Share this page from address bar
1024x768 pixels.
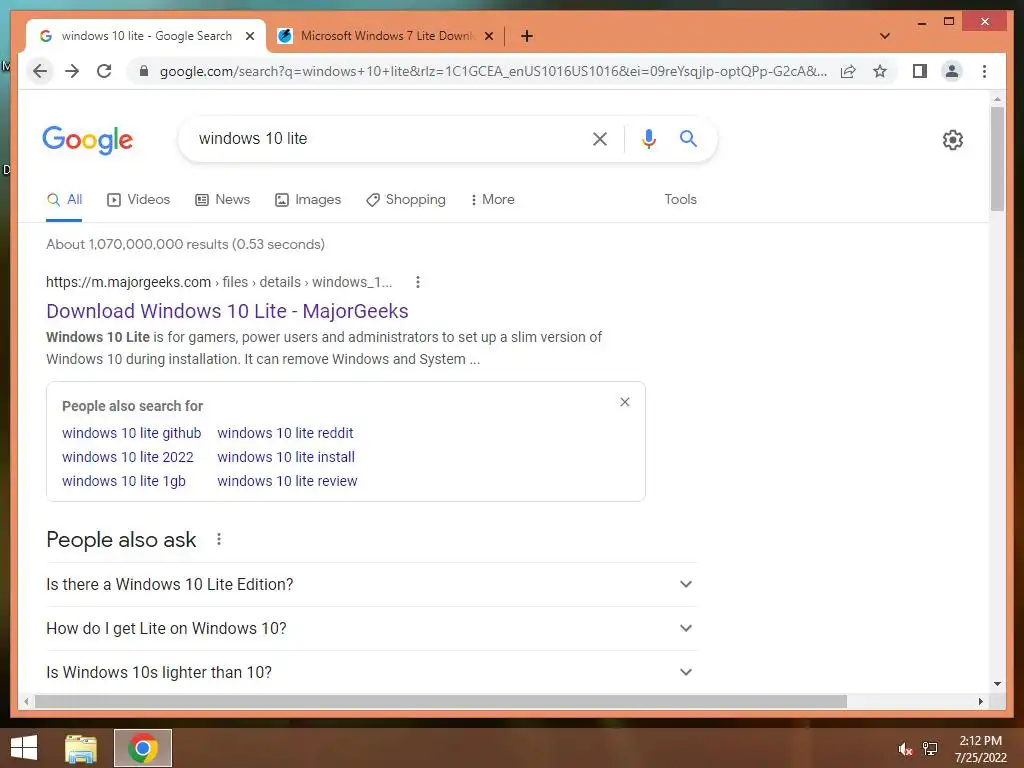coord(848,71)
